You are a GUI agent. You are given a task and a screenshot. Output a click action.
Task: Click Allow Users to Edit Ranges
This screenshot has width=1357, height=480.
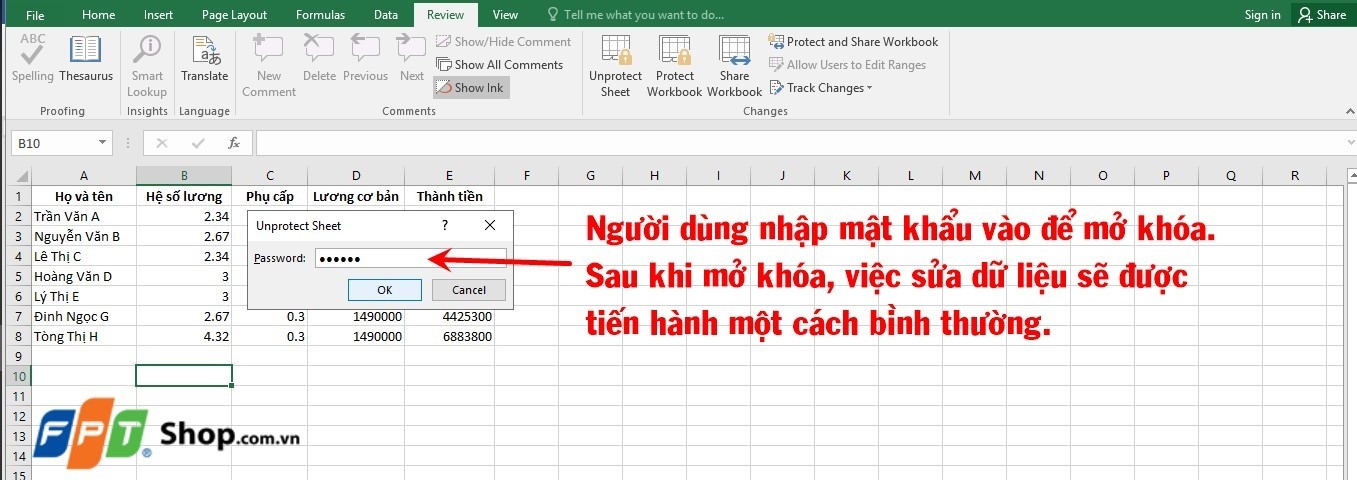coord(847,65)
